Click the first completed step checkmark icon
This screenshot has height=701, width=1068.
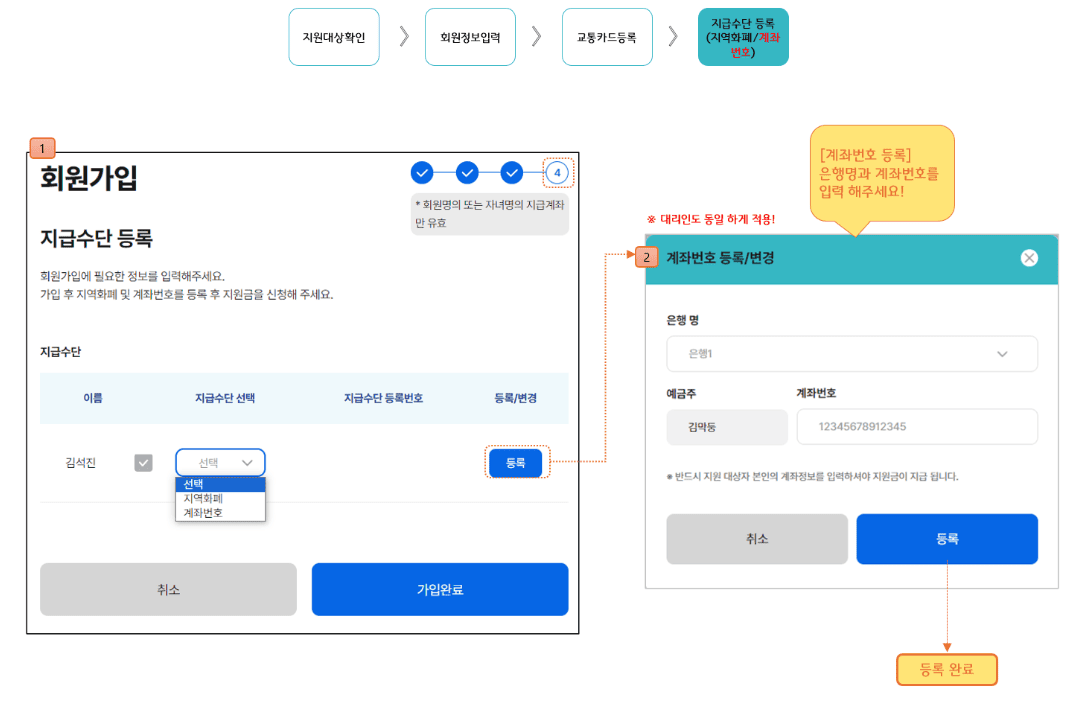(x=422, y=172)
